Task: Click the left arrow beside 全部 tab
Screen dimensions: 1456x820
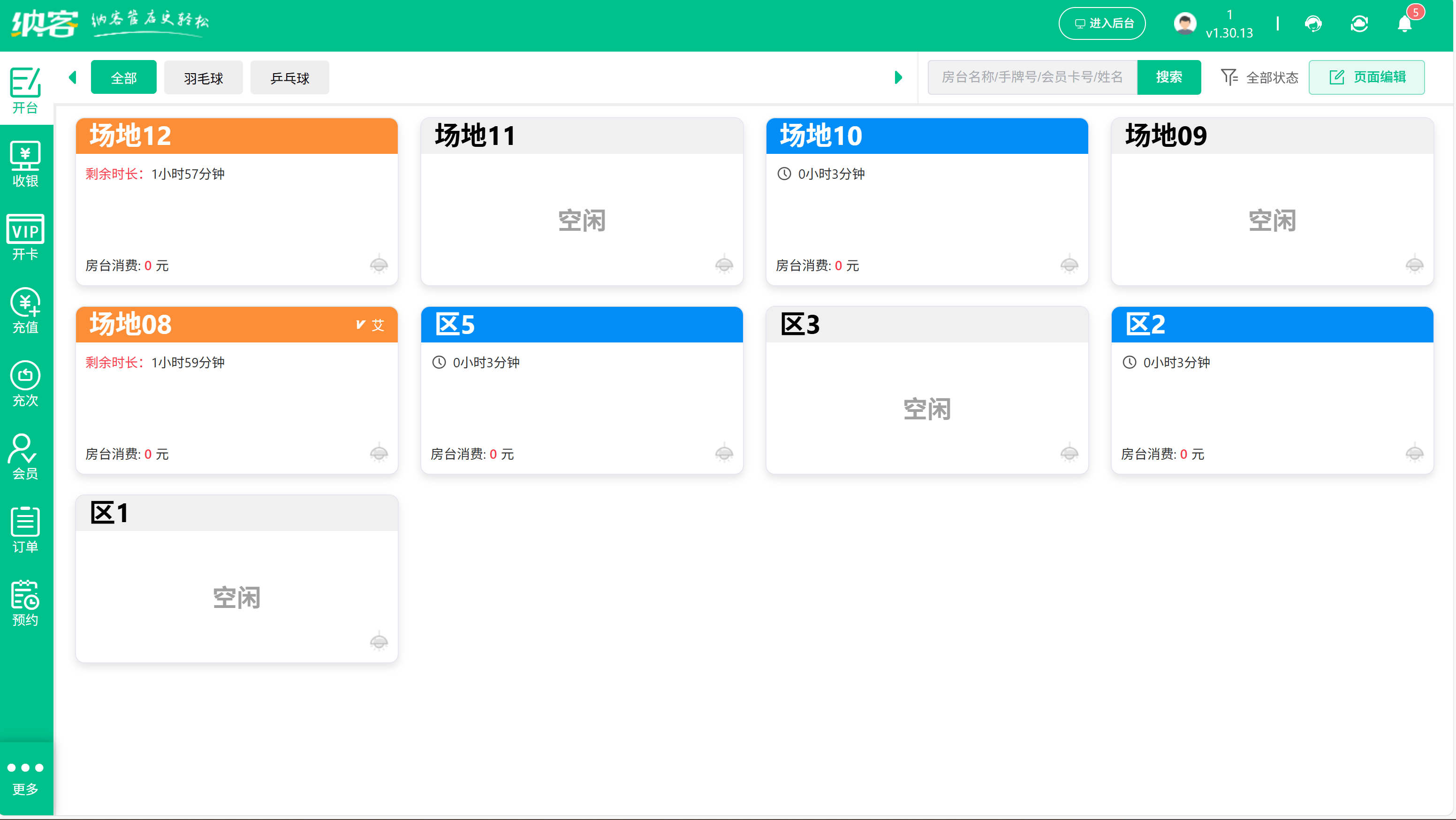Action: point(72,77)
